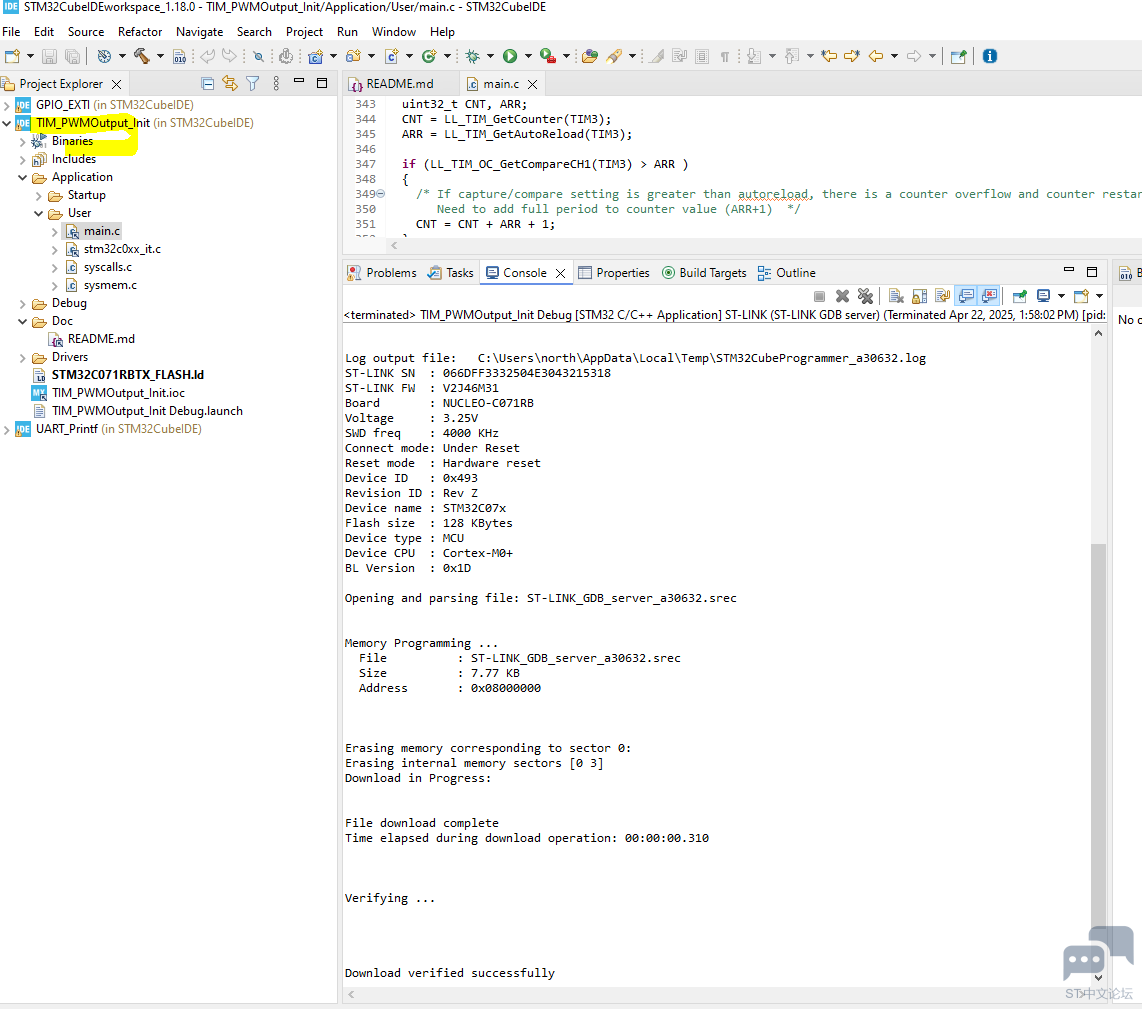The image size is (1142, 1009).
Task: Click the New C source file icon
Action: 391,56
